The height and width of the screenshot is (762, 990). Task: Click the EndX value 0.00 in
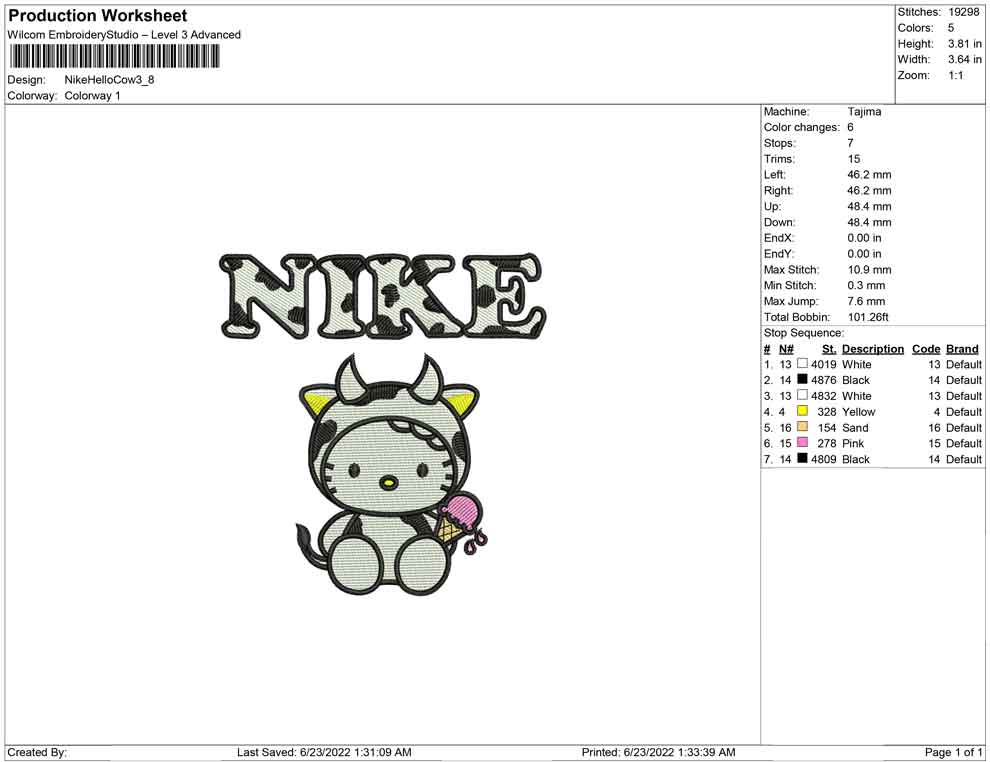(x=864, y=238)
